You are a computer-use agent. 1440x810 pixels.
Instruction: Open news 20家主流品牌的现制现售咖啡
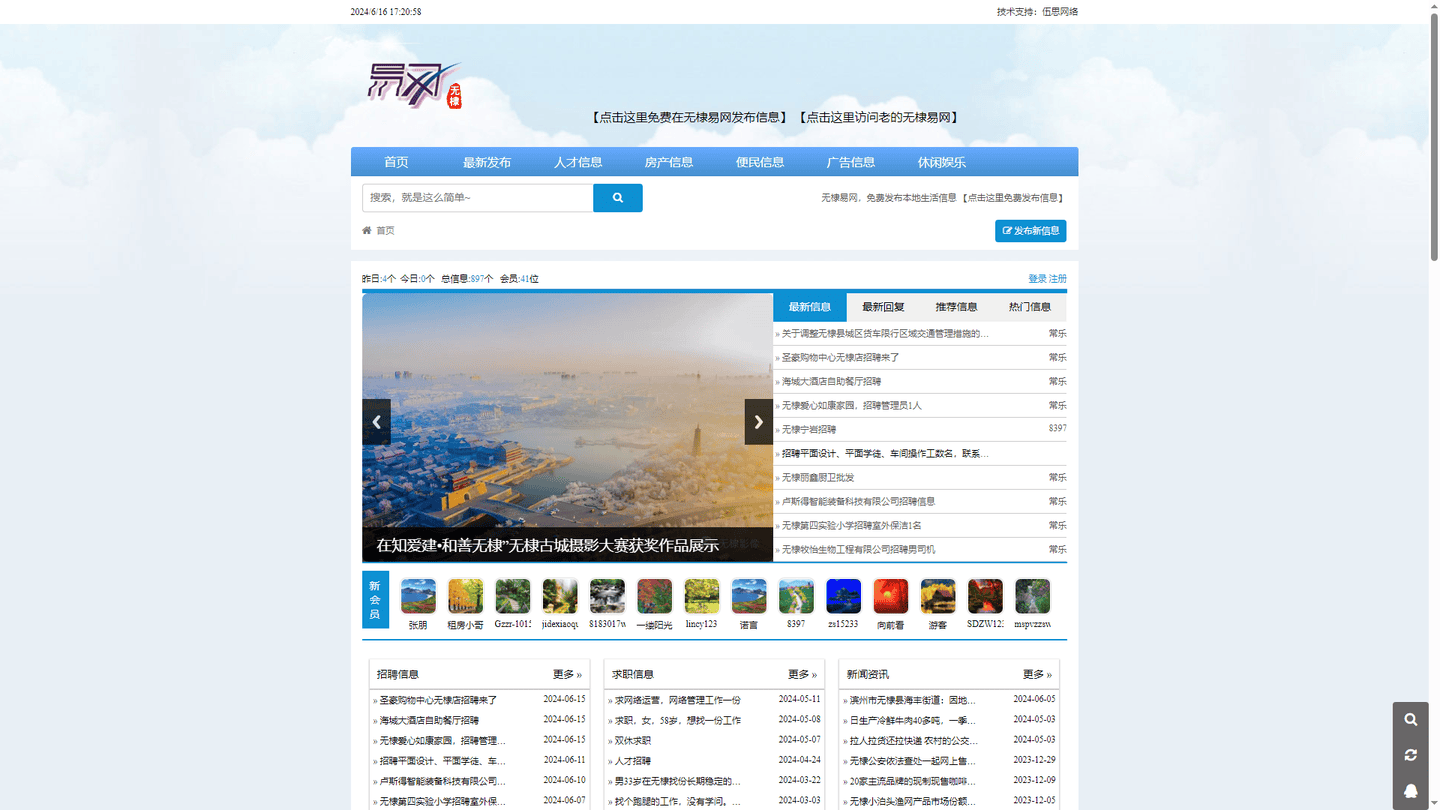coord(913,781)
